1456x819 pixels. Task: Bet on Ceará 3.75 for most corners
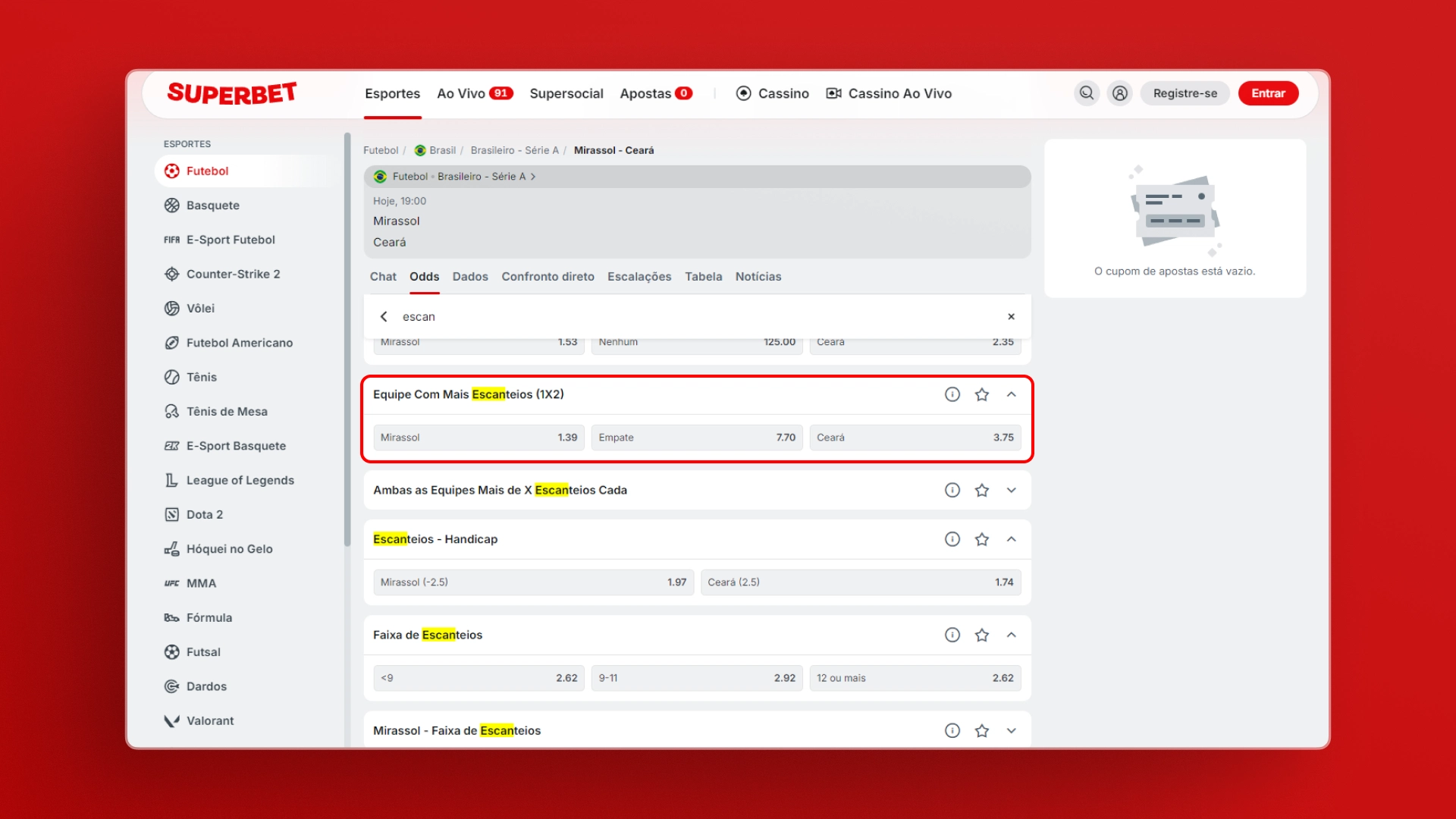point(915,438)
